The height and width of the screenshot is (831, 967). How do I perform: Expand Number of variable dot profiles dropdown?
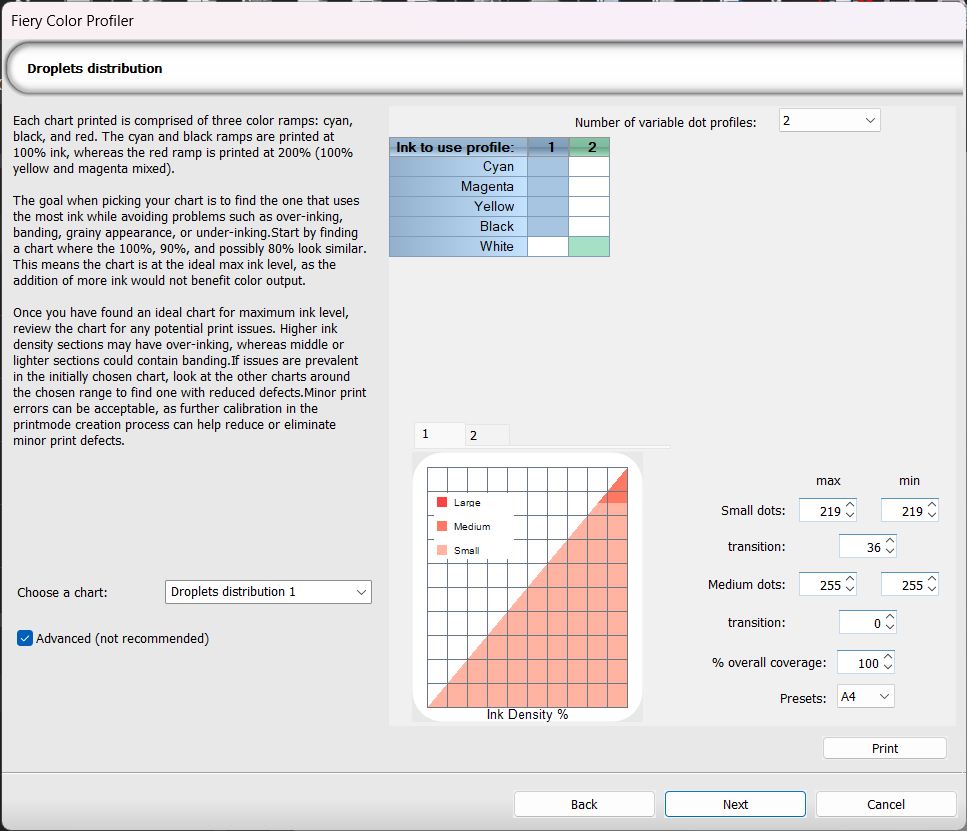pos(829,120)
